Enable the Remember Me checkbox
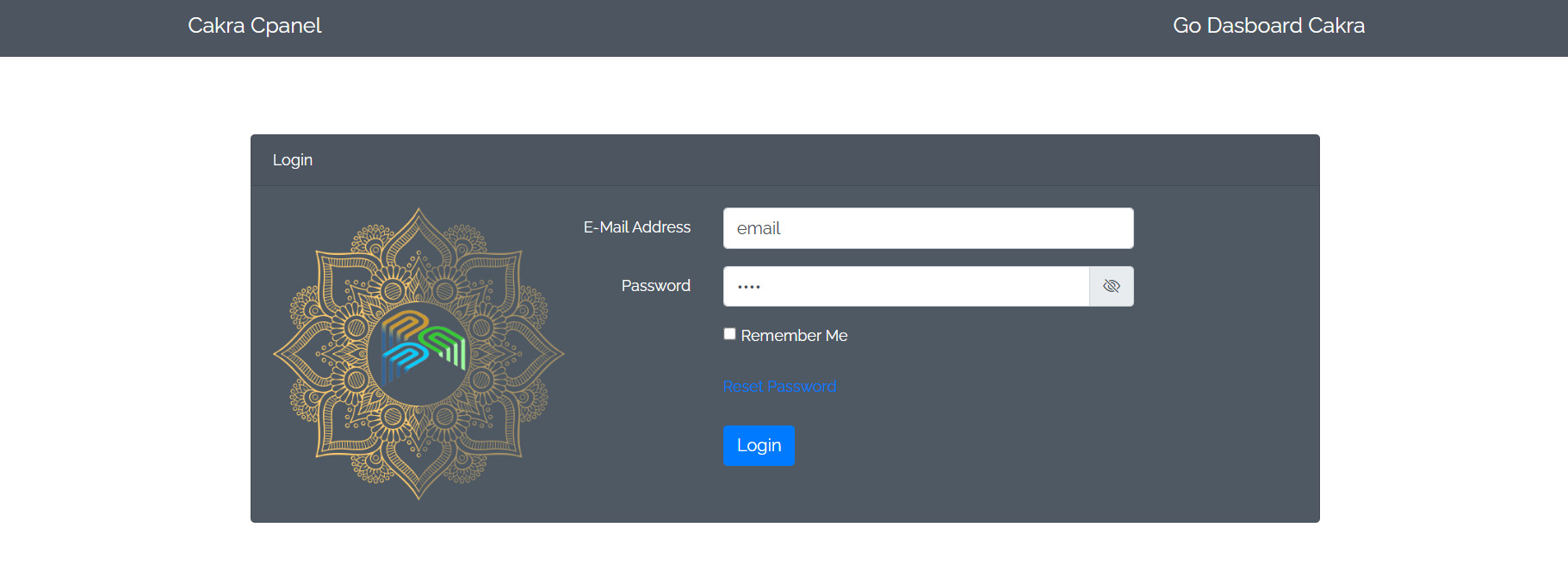Screen dimensions: 1568x583 (729, 334)
